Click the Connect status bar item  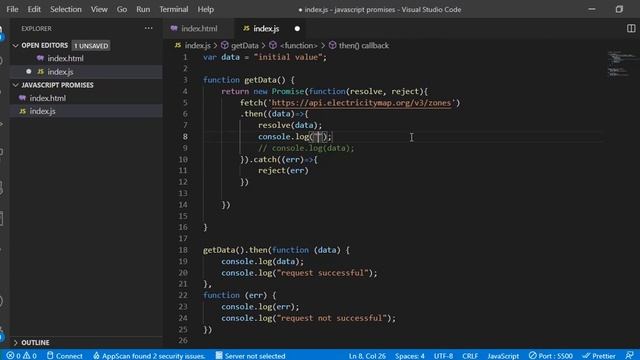(x=64, y=356)
